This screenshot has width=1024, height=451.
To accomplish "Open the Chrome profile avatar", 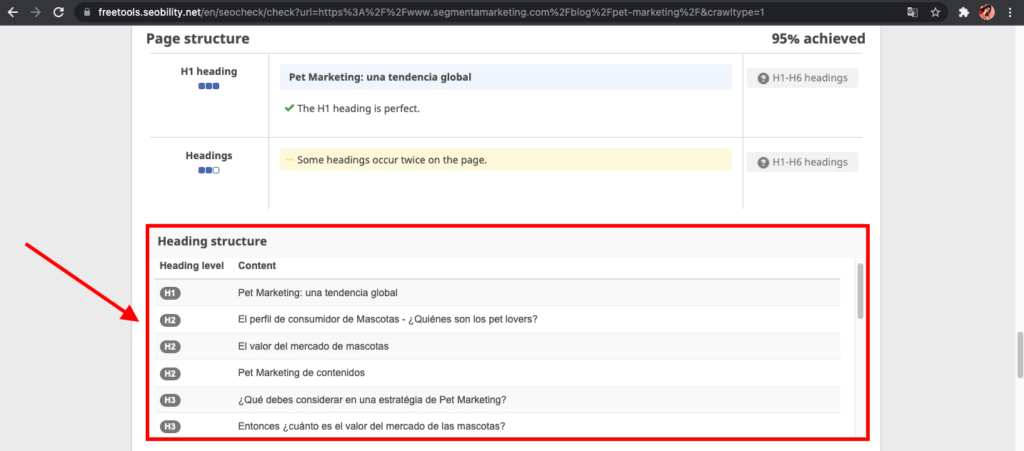I will (x=987, y=12).
